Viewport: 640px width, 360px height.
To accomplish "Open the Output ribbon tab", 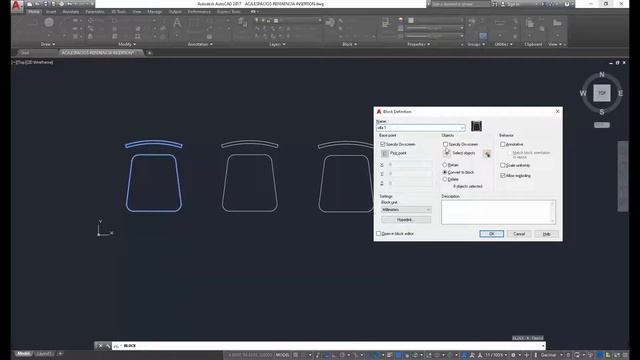I will coord(175,12).
